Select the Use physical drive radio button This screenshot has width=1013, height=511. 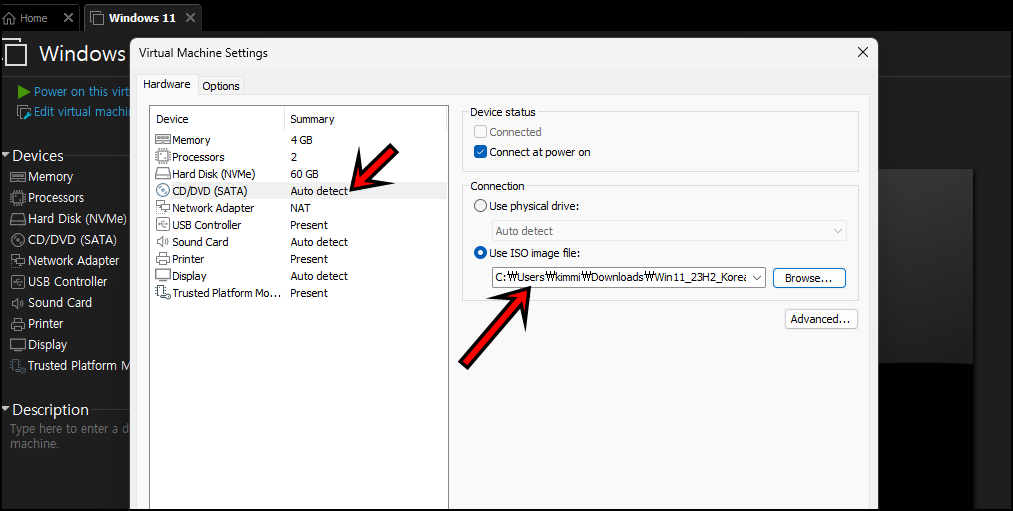pos(480,206)
